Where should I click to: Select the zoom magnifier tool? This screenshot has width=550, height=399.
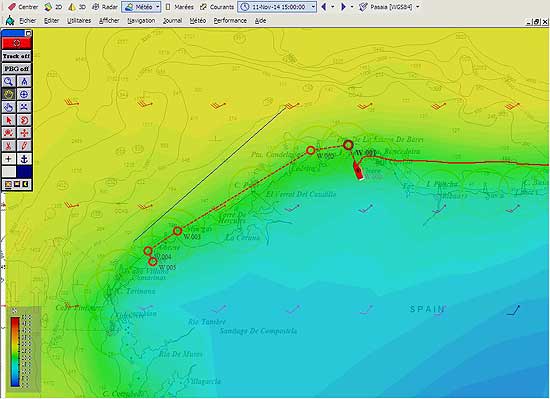coord(9,81)
